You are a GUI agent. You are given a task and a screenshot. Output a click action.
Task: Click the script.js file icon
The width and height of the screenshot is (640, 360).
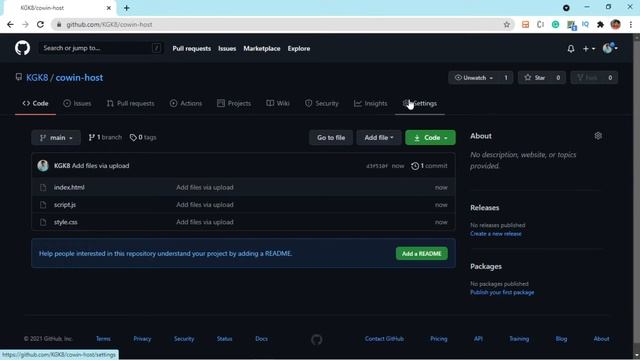pos(43,205)
